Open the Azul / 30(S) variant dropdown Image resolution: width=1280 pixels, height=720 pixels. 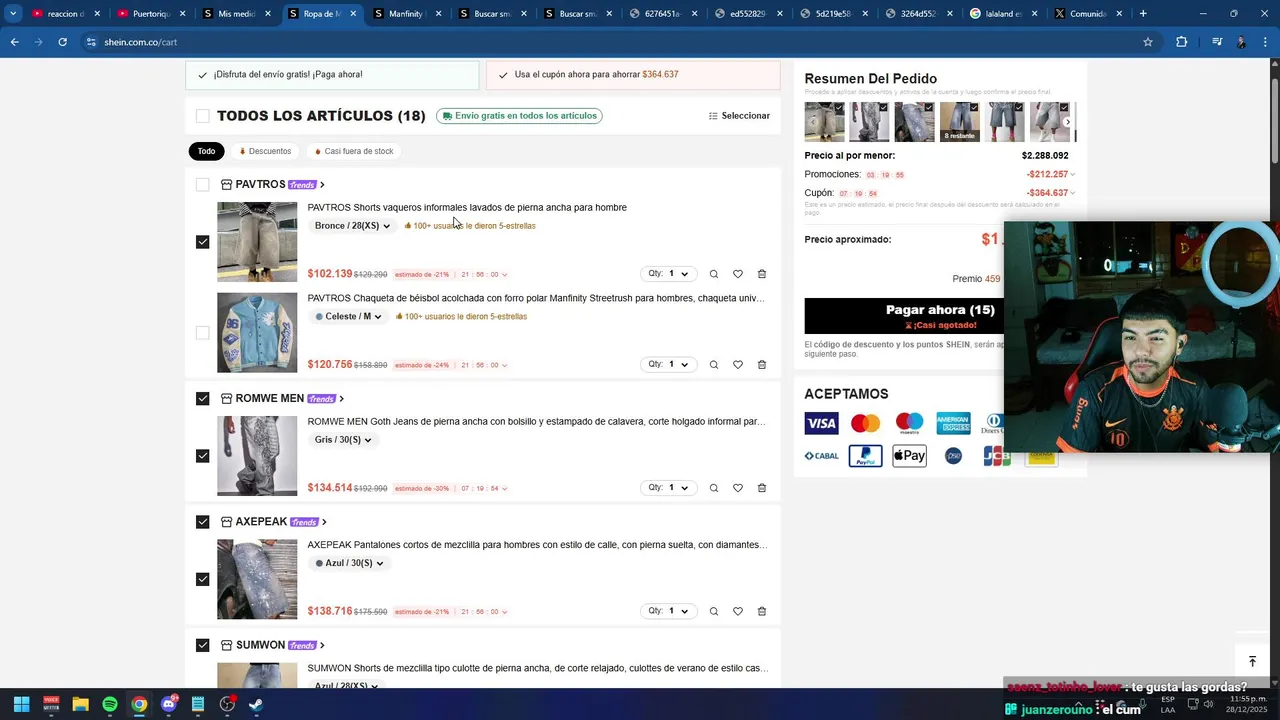(349, 563)
